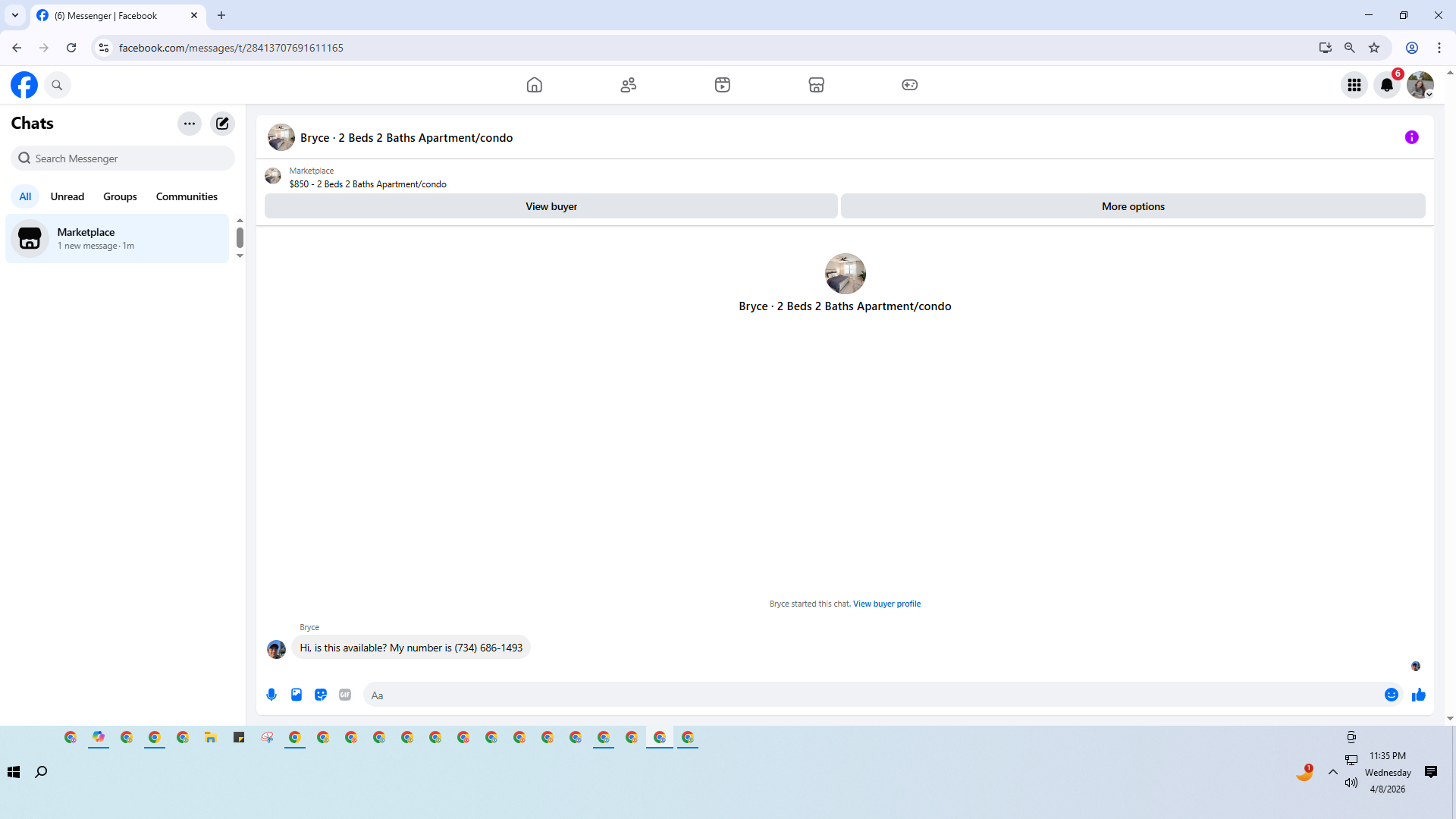Switch to the Communities tab
Screen dimensions: 1456x819
(x=187, y=196)
